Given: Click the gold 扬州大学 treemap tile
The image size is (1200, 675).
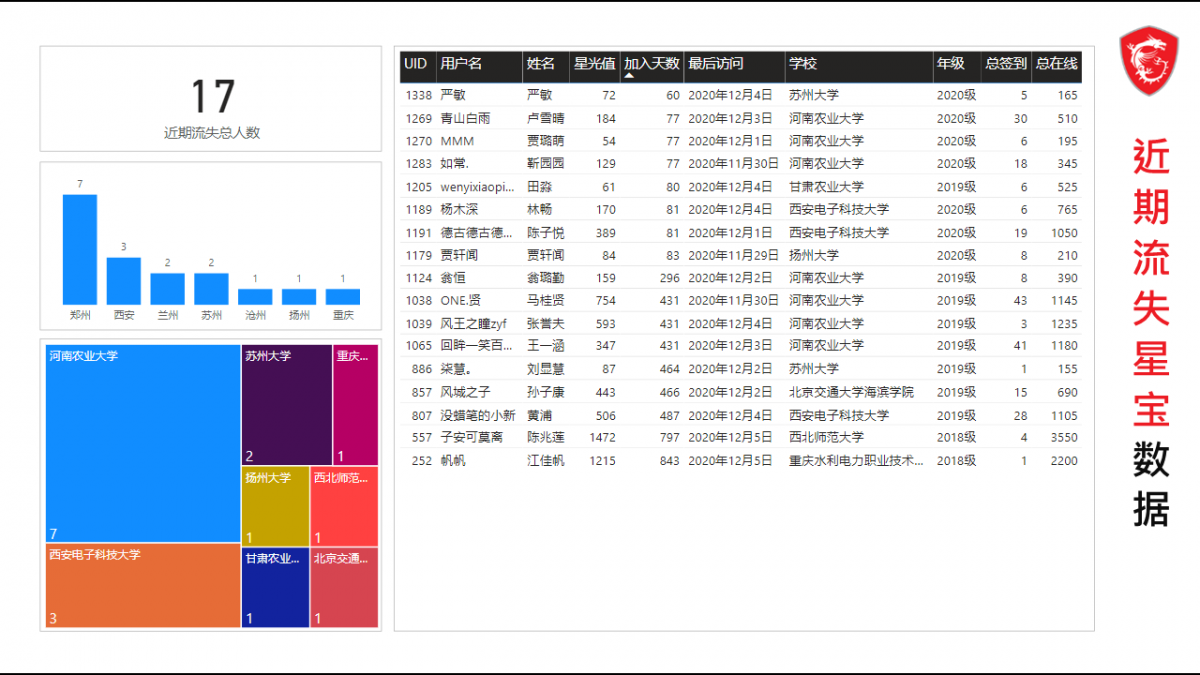Looking at the screenshot, I should click(275, 506).
